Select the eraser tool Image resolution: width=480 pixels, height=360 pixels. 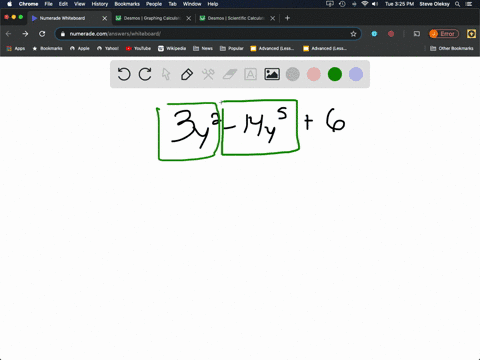point(230,74)
